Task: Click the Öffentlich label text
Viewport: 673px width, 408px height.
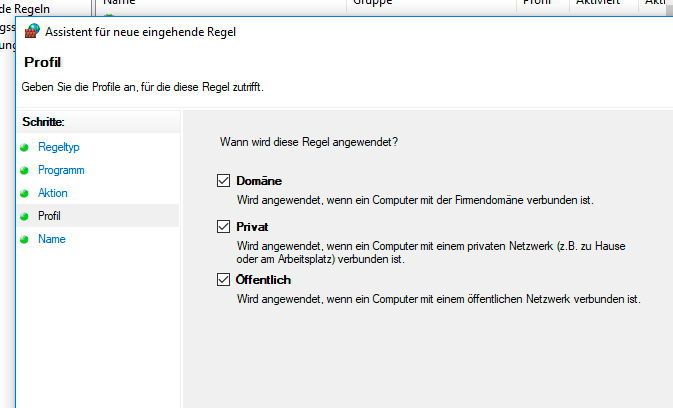Action: tap(264, 280)
